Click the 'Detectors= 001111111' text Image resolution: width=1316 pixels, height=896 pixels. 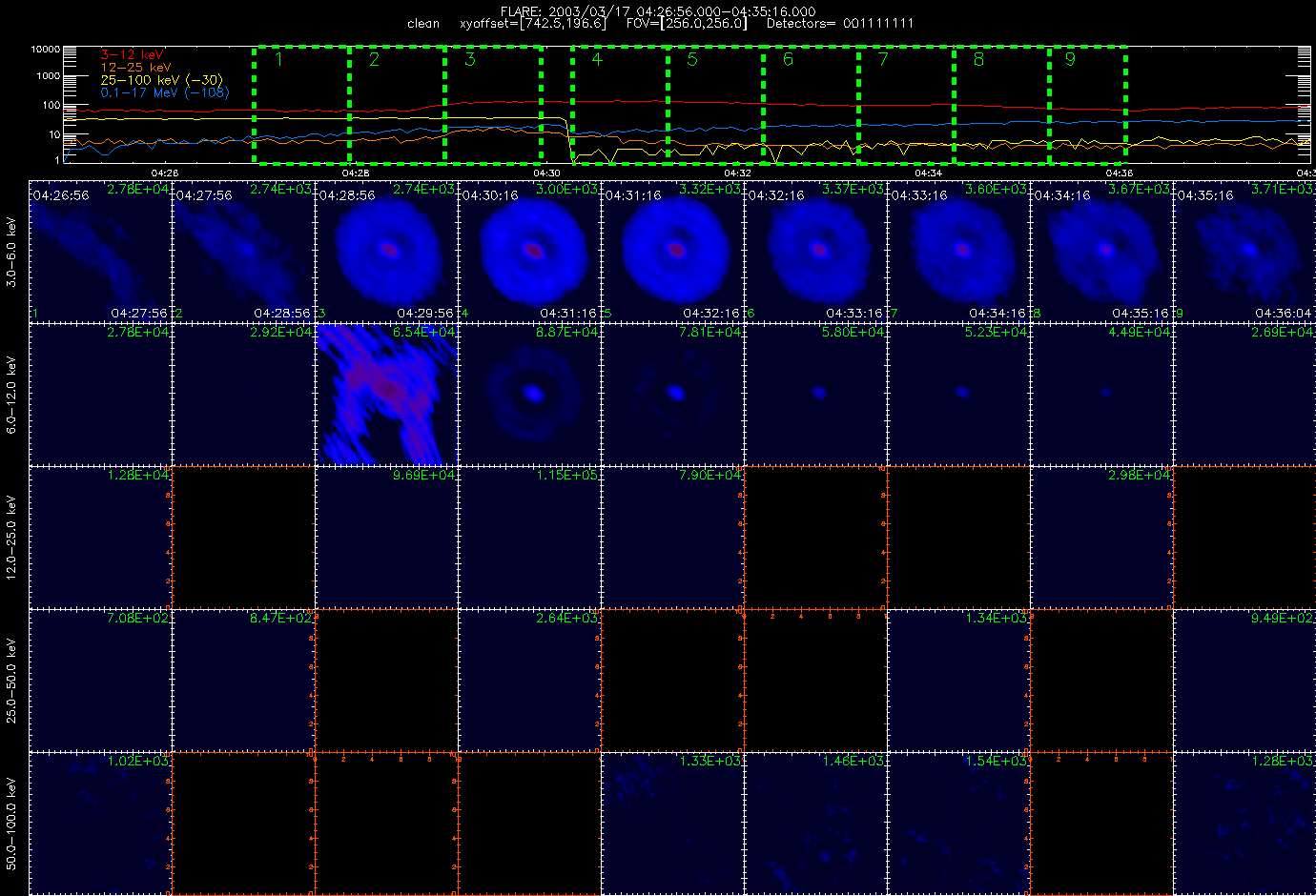(840, 24)
